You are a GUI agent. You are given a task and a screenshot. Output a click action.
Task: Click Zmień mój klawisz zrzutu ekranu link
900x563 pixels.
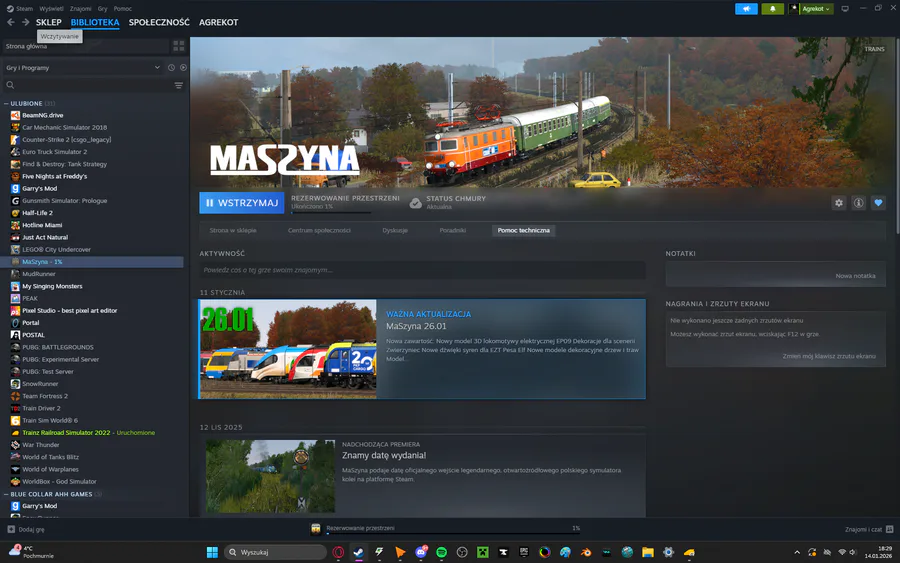(x=829, y=356)
